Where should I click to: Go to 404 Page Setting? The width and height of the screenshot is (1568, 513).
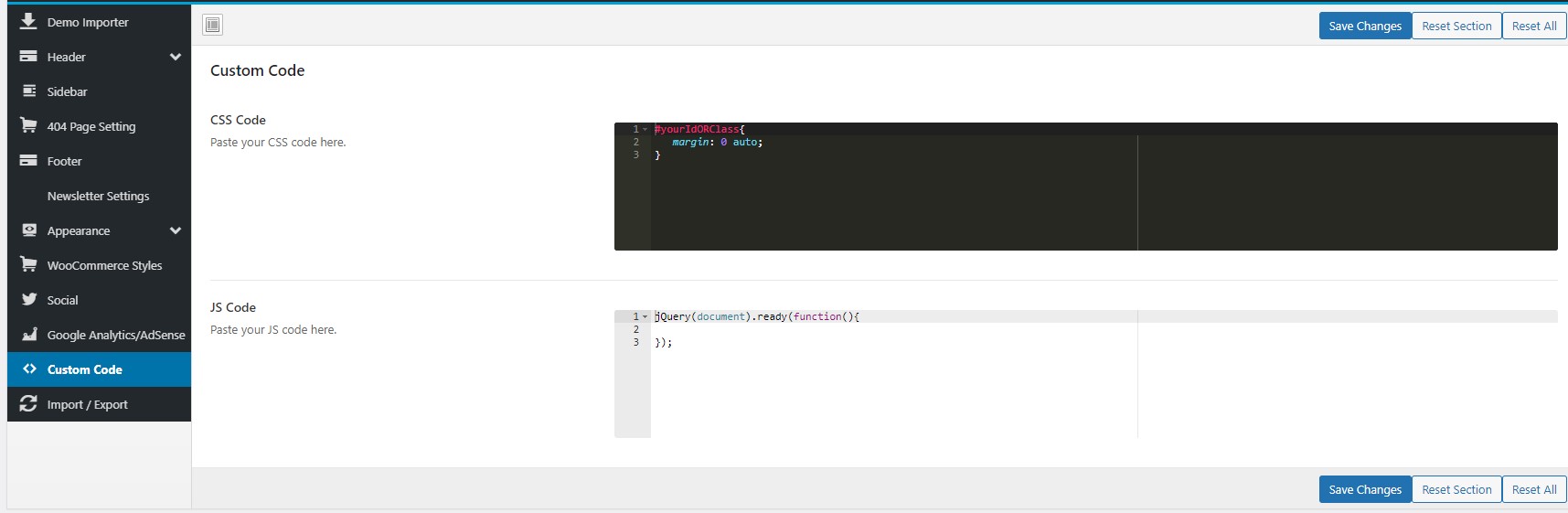tap(99, 126)
